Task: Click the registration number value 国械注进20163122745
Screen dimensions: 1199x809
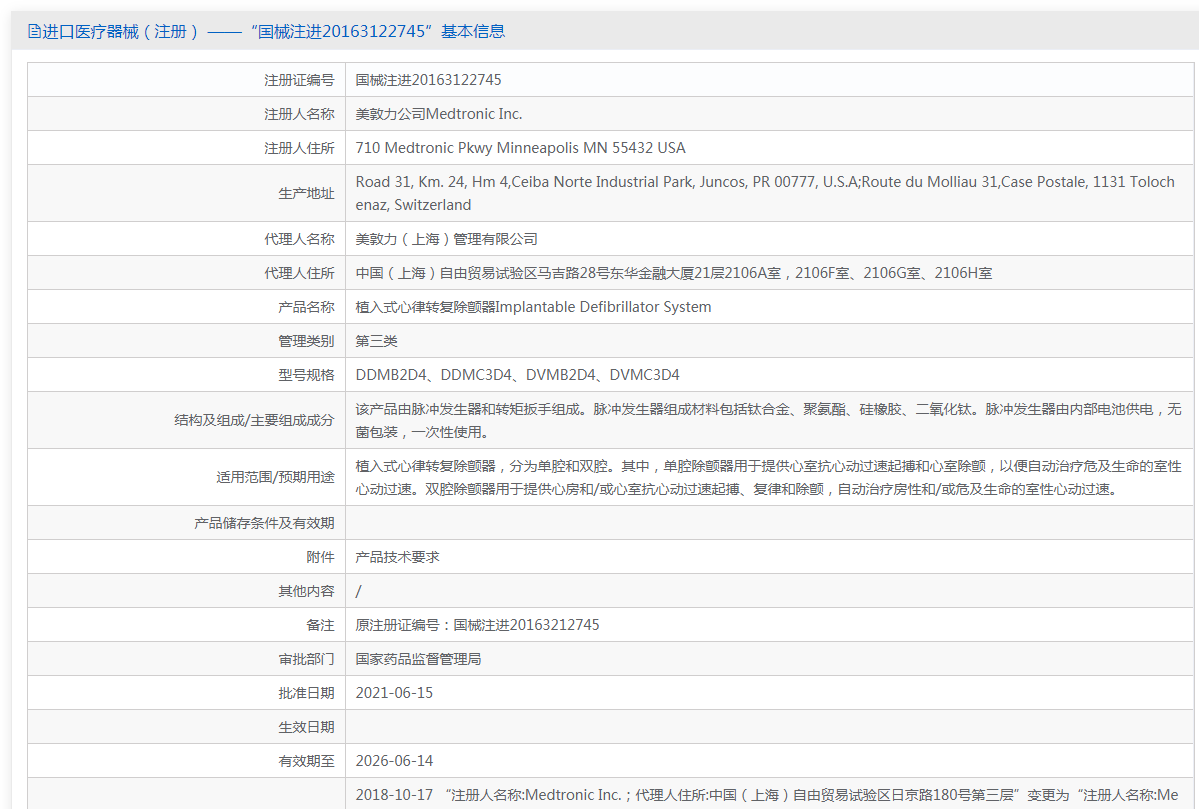Action: (x=428, y=80)
